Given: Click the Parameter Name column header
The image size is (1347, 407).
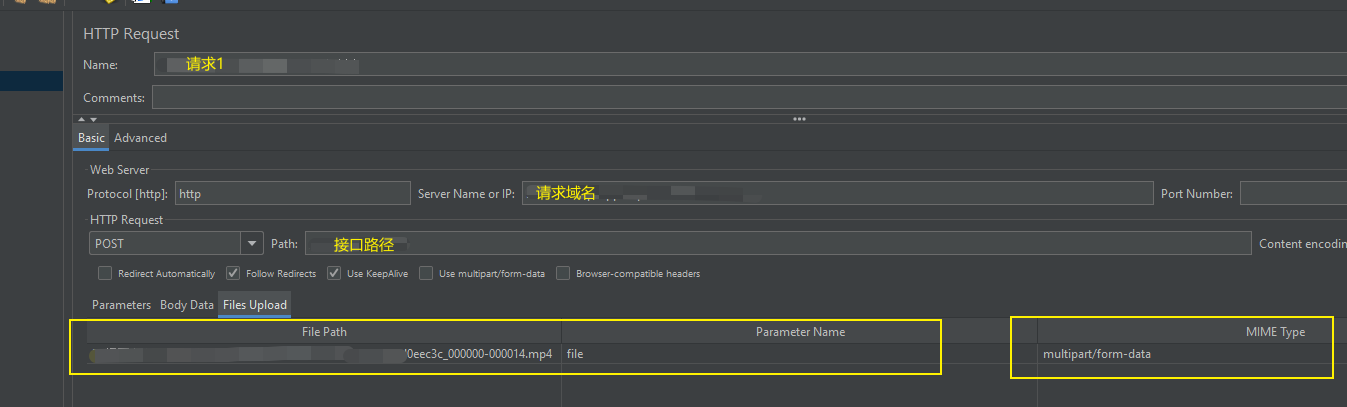Looking at the screenshot, I should click(x=800, y=332).
